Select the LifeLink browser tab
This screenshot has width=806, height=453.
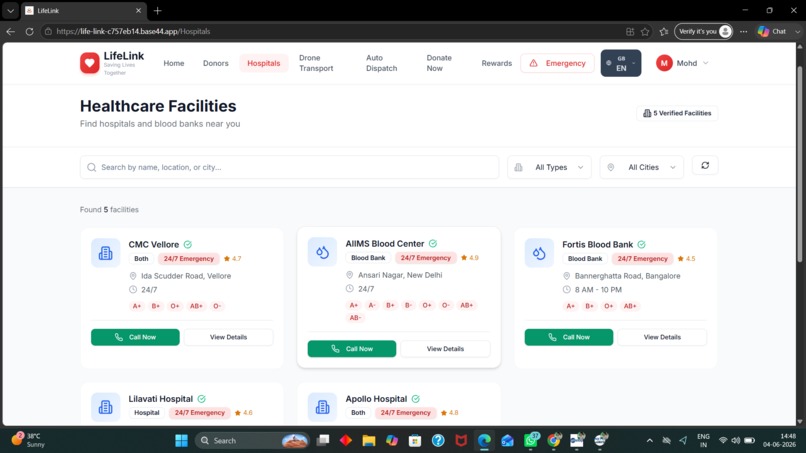84,10
